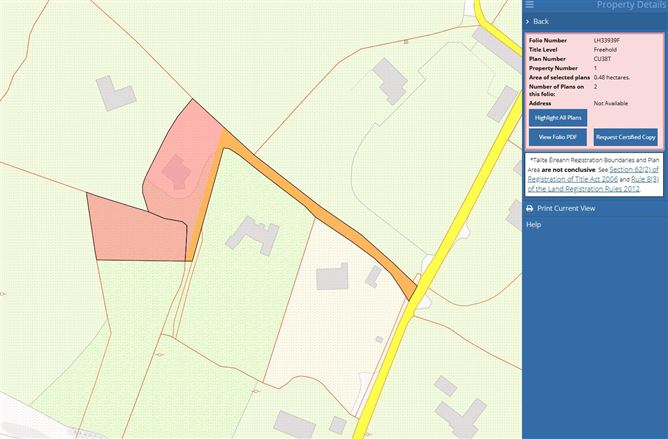Click the large grey building in green field
The image size is (668, 439).
tap(252, 236)
